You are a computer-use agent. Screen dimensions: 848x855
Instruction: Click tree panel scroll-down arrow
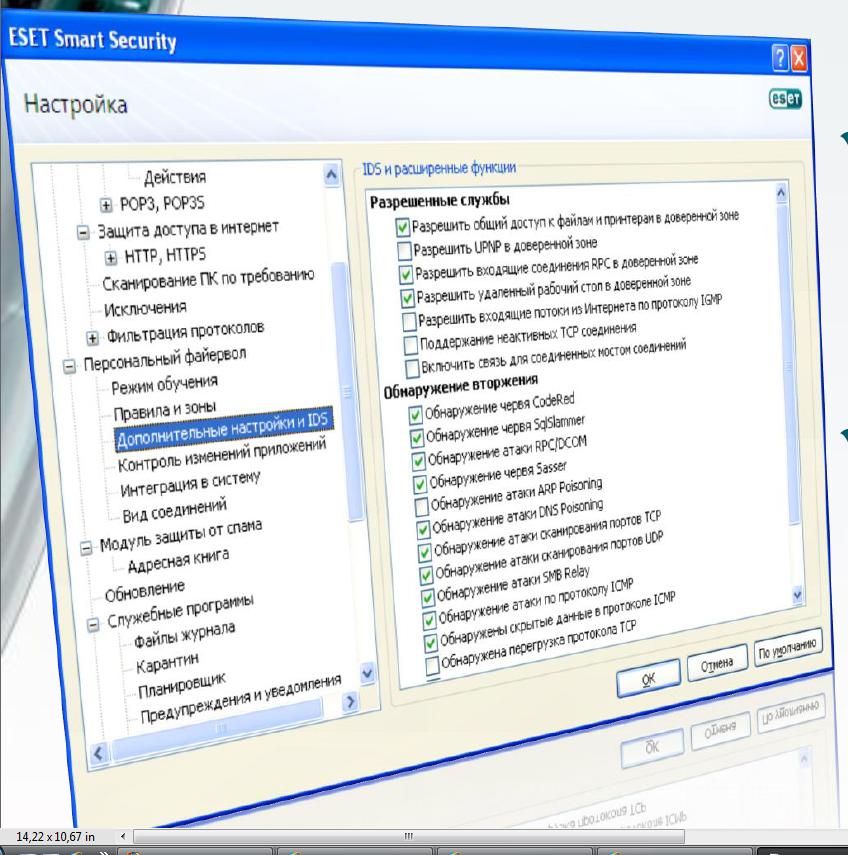(x=367, y=673)
